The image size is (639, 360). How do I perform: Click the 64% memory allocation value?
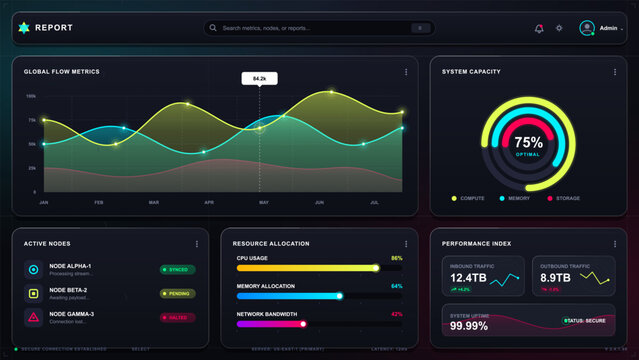coord(397,286)
